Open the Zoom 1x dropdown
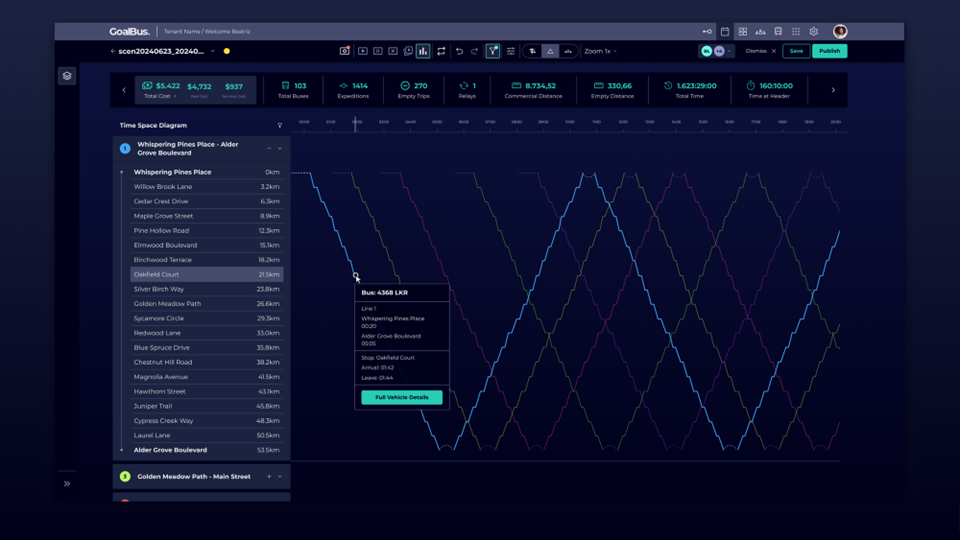 pos(600,51)
